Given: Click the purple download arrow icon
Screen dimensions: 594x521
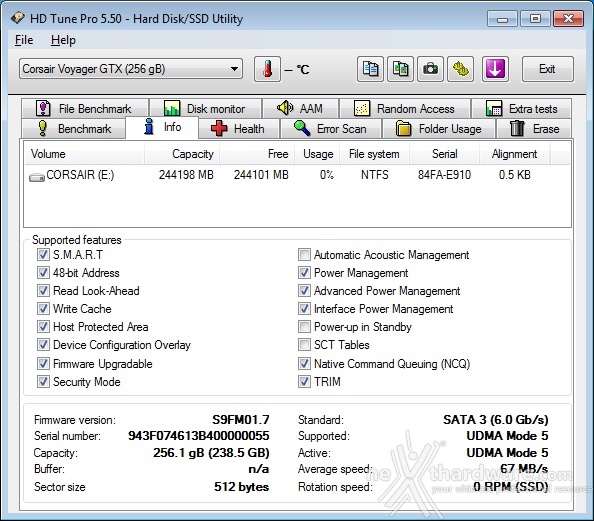Looking at the screenshot, I should 495,69.
